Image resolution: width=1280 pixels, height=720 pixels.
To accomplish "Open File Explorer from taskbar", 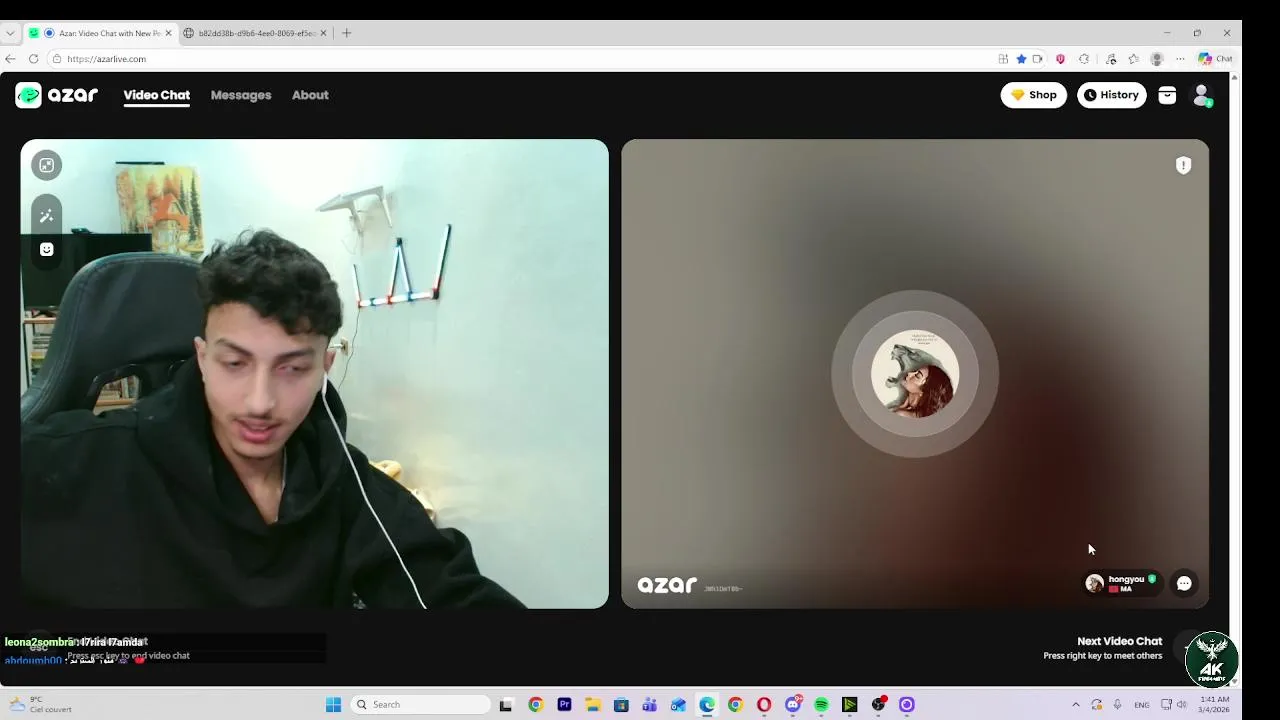I will coord(592,705).
